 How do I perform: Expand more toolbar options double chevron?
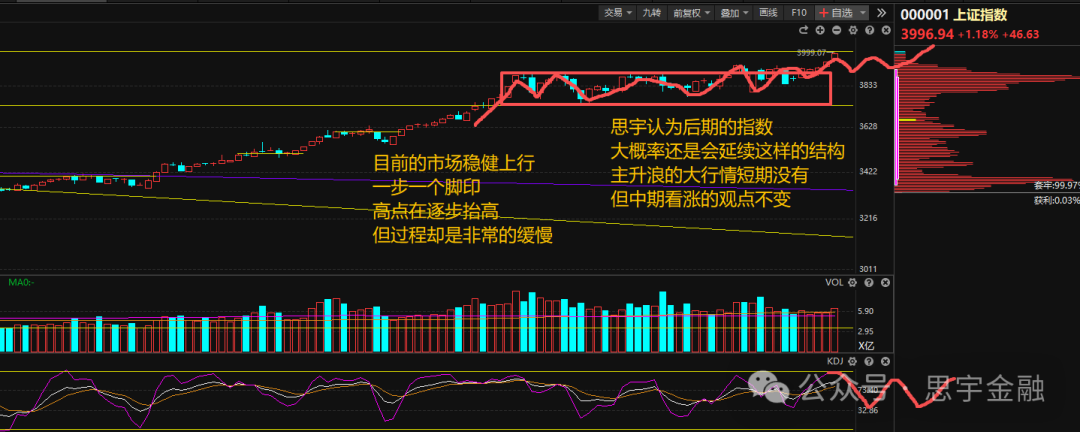coord(881,12)
